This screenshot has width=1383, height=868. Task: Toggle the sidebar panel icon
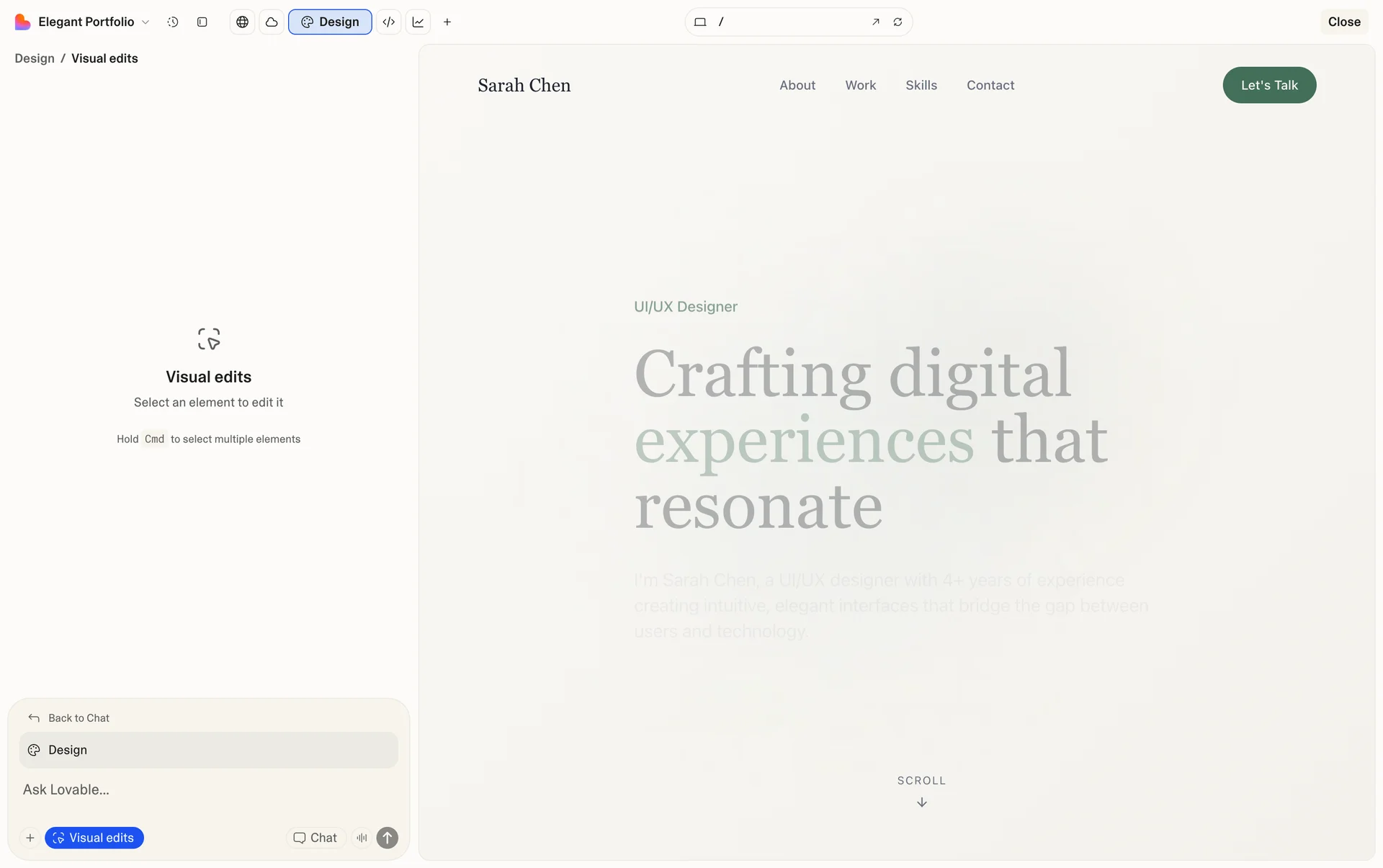[x=202, y=22]
